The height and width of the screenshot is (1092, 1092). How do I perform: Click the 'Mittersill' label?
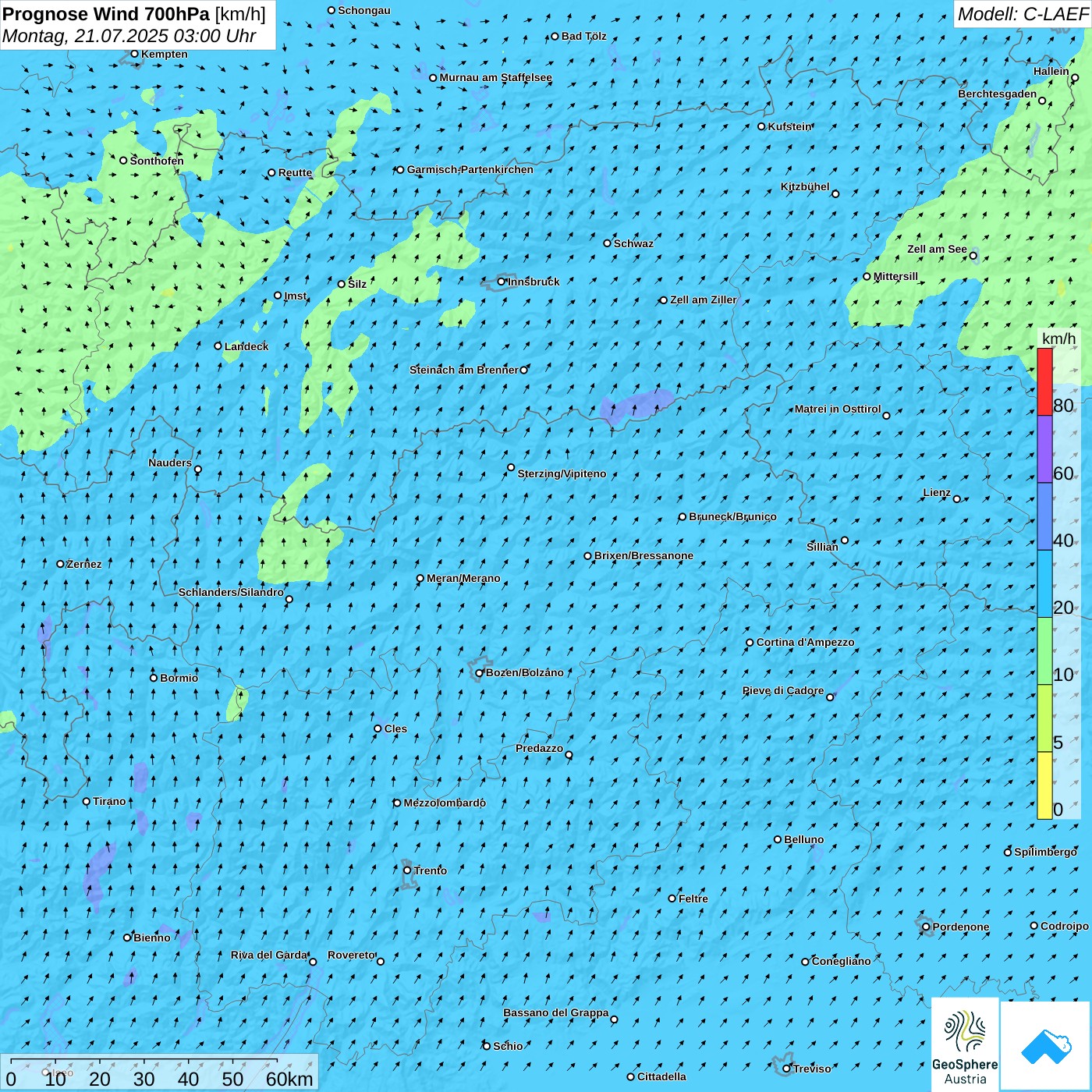click(895, 276)
